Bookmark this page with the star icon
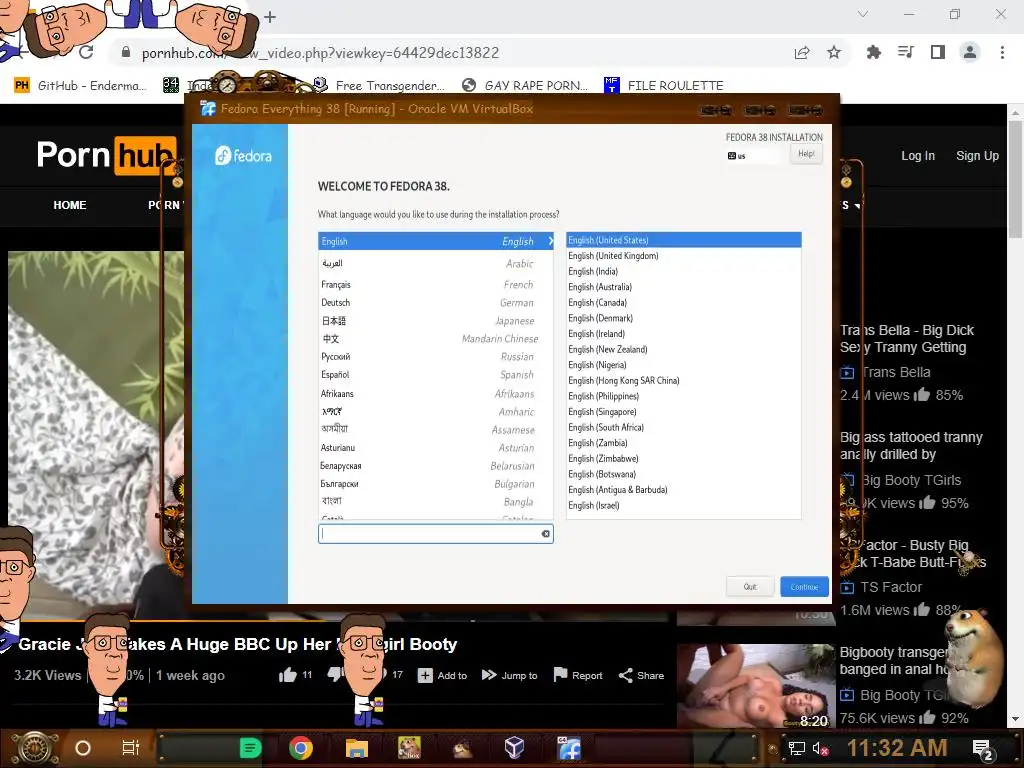1024x768 pixels. [834, 52]
